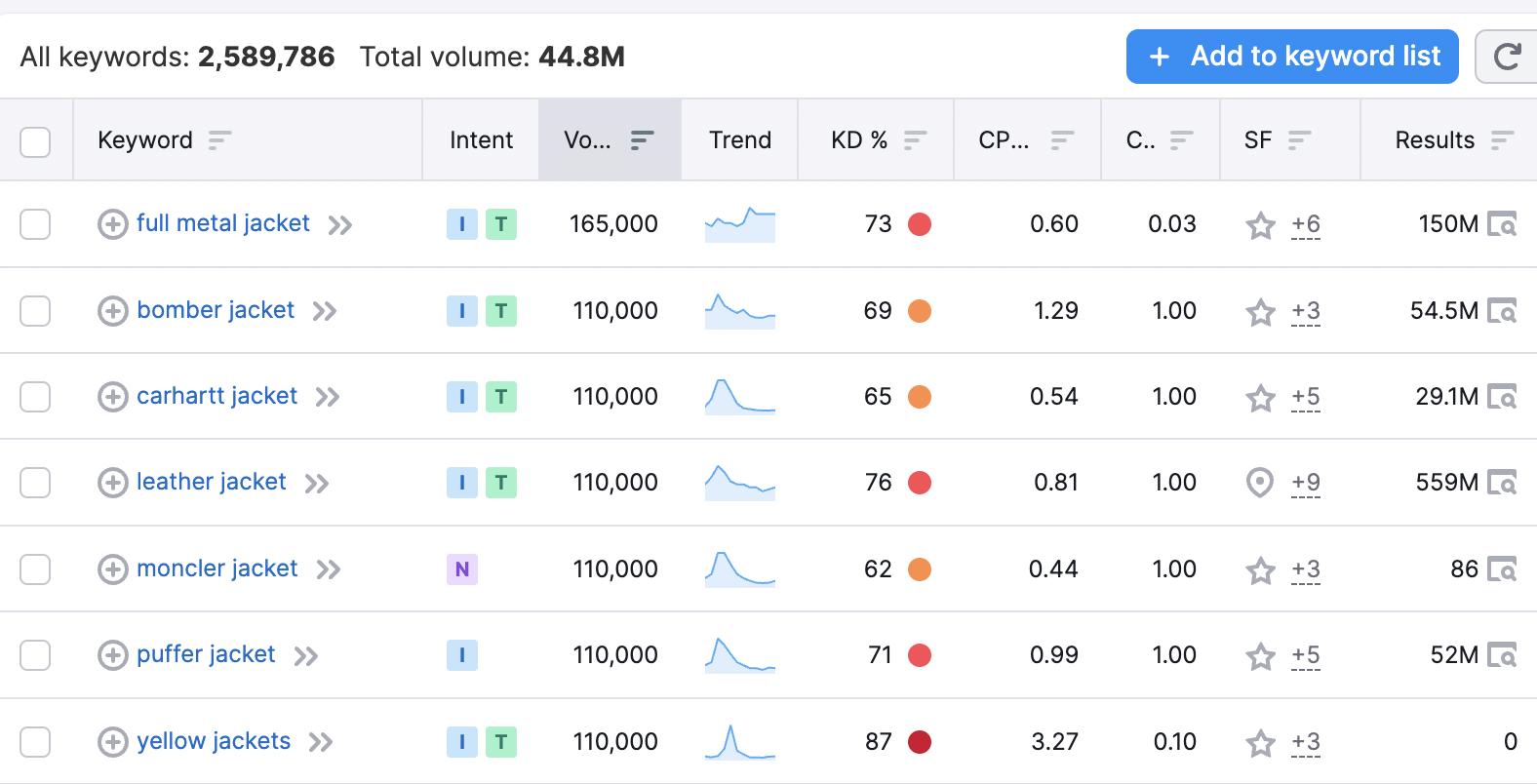Screen dimensions: 1537x784
Task: Check the bomber jacket row
Action: pos(35,311)
